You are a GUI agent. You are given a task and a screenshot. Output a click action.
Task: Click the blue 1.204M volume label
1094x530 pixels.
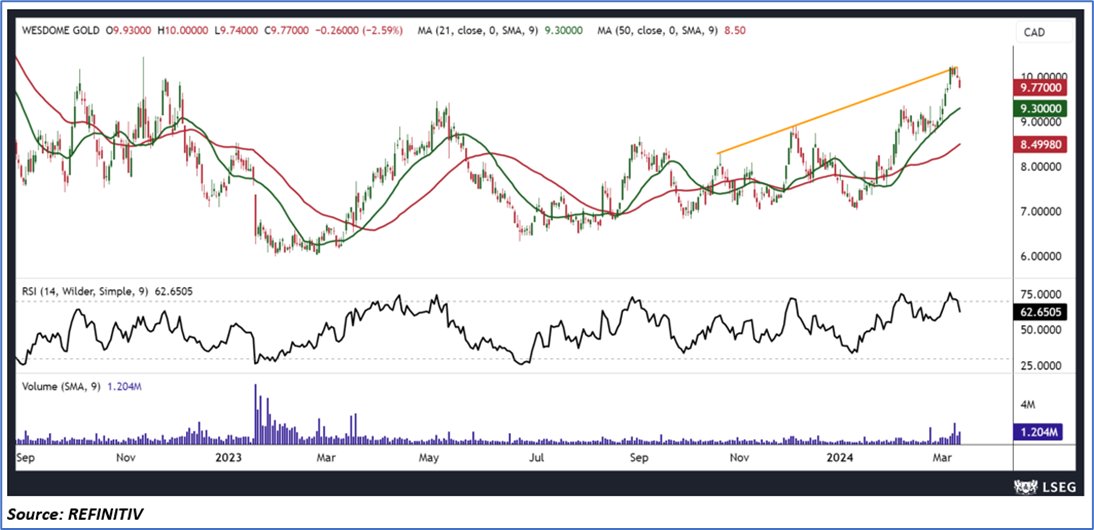point(1040,433)
